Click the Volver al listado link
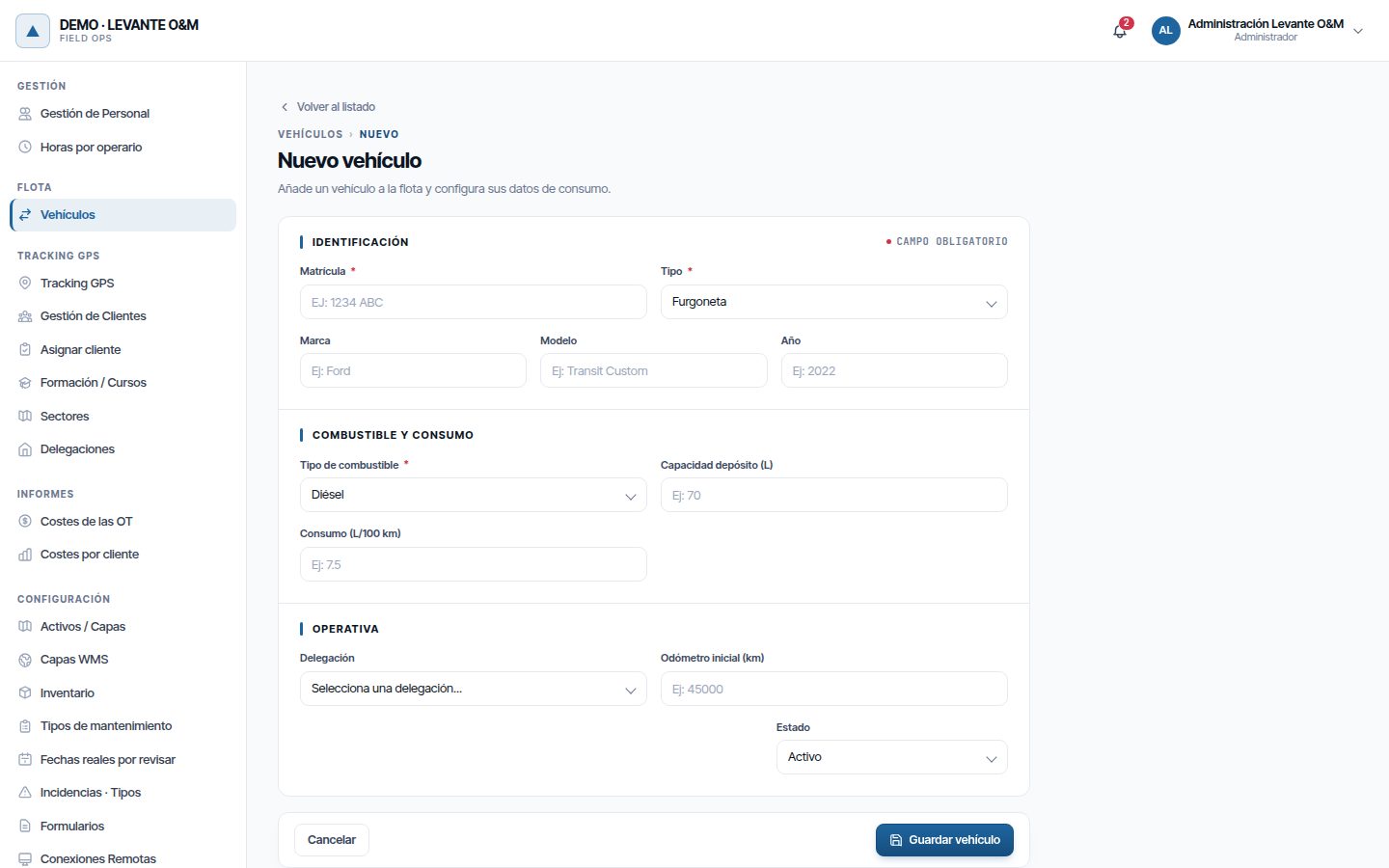This screenshot has width=1389, height=868. coord(327,107)
